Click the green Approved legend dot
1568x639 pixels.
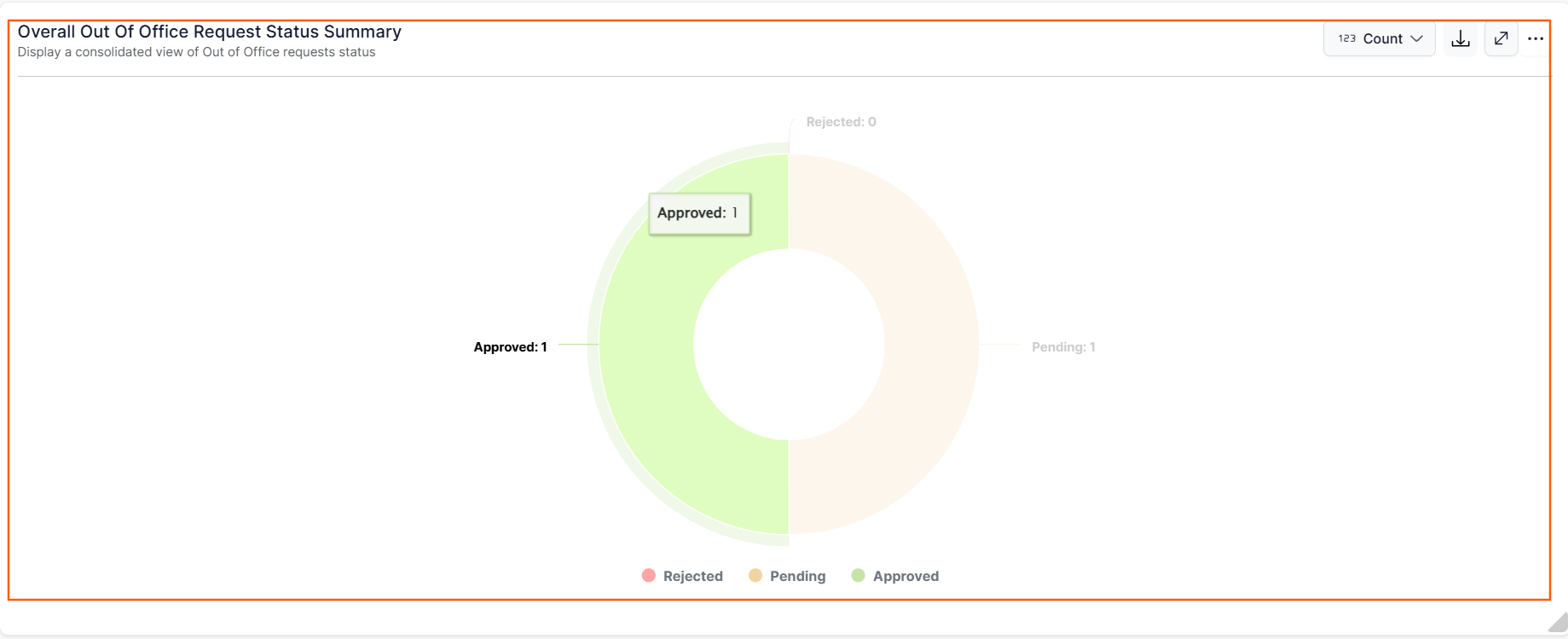[859, 576]
